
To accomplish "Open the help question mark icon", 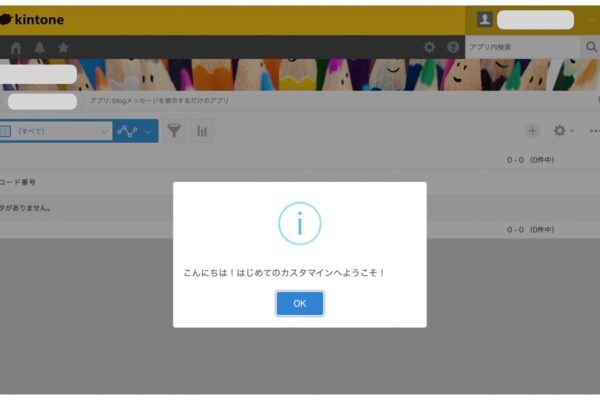I will (453, 47).
